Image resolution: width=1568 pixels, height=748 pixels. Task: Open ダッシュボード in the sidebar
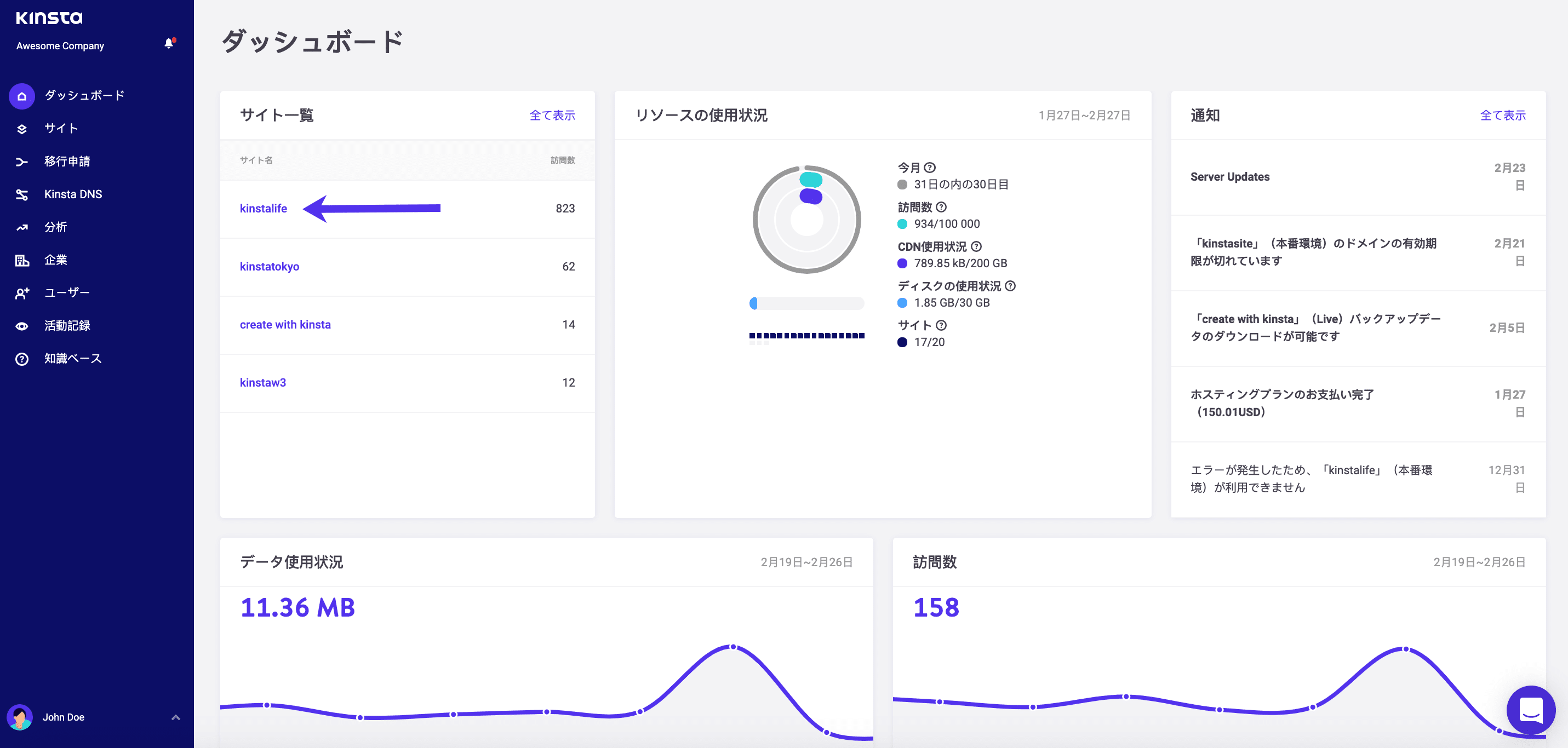(84, 96)
